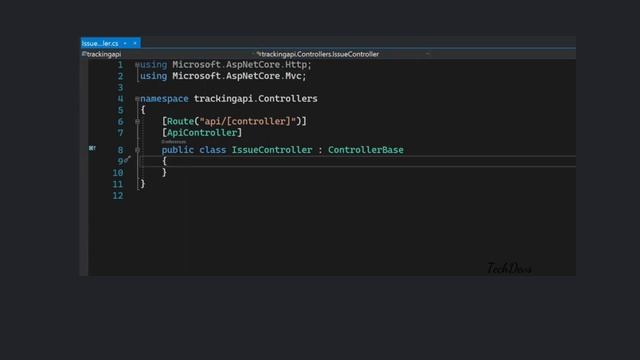
Task: Click the "api/[controller]" route string
Action: tap(247, 121)
